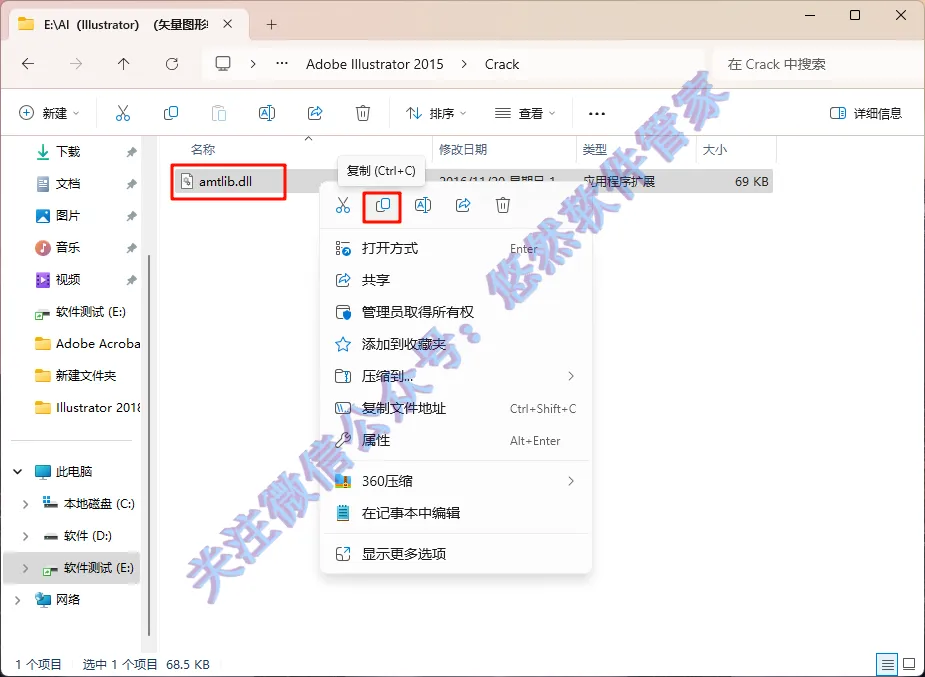Image resolution: width=925 pixels, height=677 pixels.
Task: Select the amtlib.dll file
Action: 225,182
